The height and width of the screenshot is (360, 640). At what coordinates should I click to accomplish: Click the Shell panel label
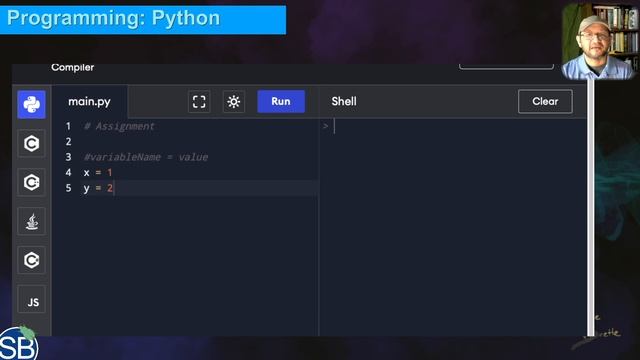point(344,102)
